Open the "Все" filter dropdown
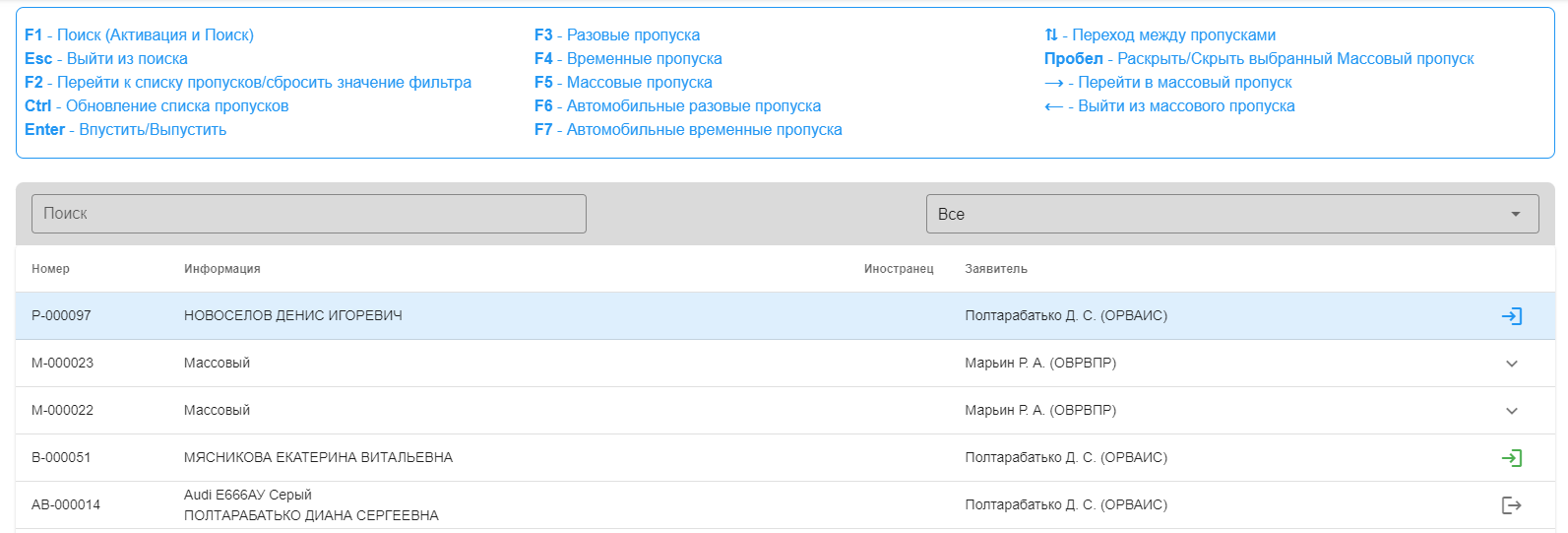This screenshot has width=1568, height=533. [1231, 214]
